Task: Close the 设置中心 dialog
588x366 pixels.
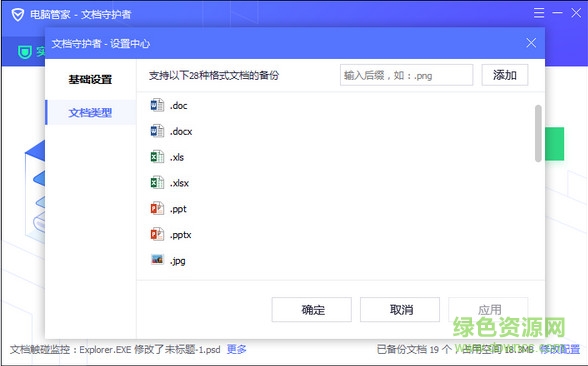Action: tap(531, 43)
